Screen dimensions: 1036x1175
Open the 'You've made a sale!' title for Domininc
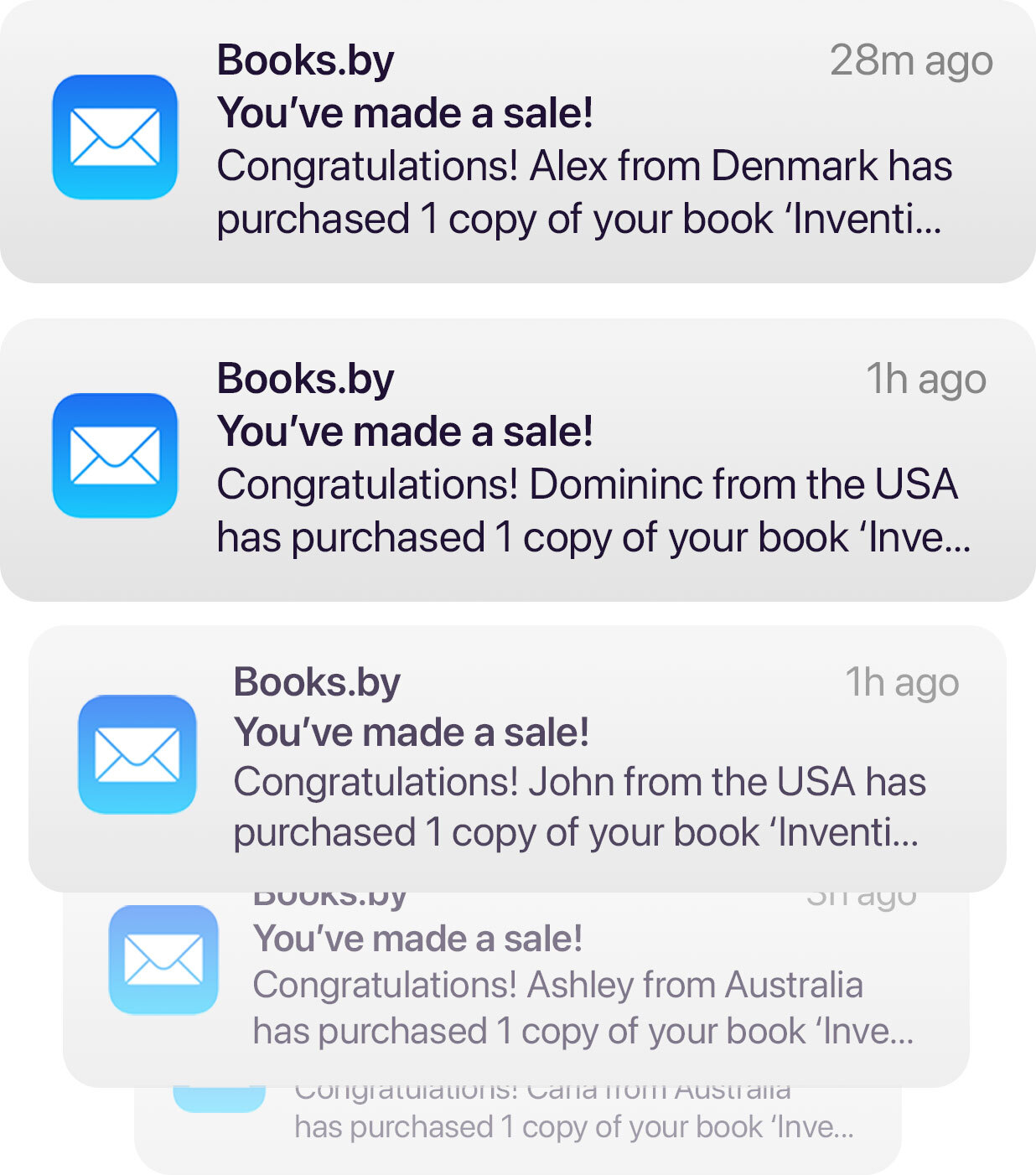[405, 432]
